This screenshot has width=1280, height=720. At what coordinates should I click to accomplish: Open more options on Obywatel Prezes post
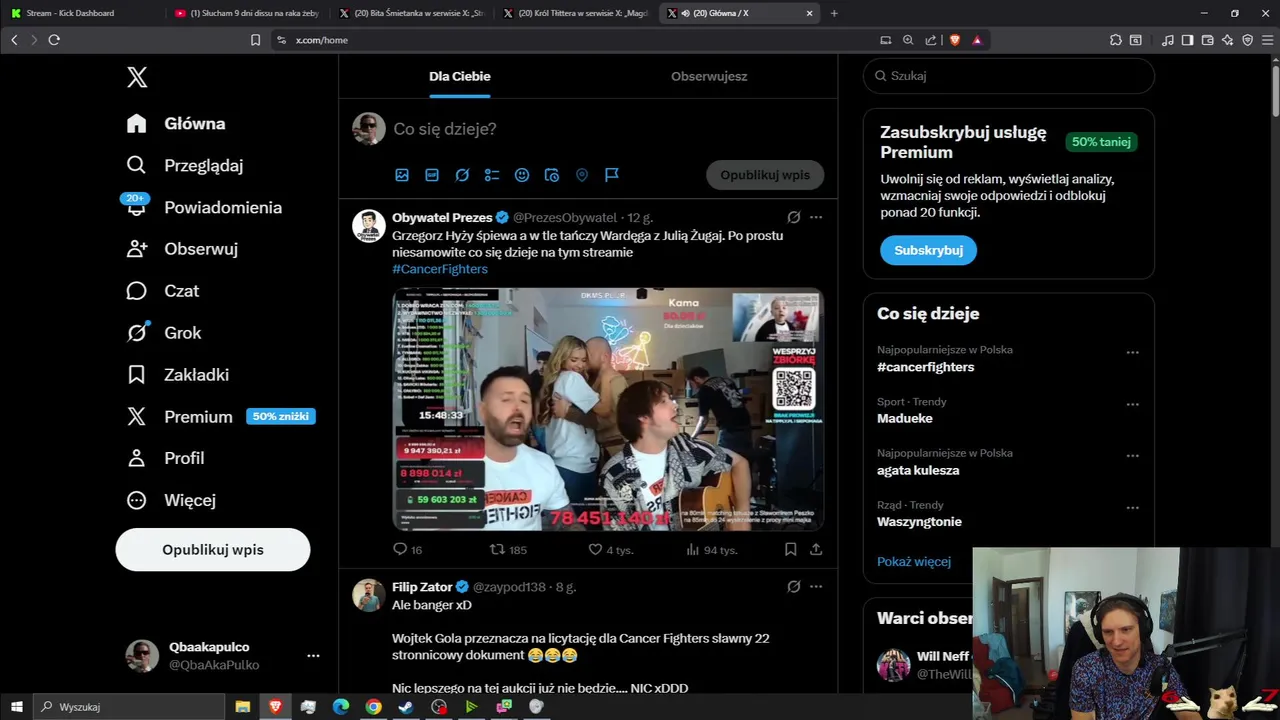click(x=816, y=217)
